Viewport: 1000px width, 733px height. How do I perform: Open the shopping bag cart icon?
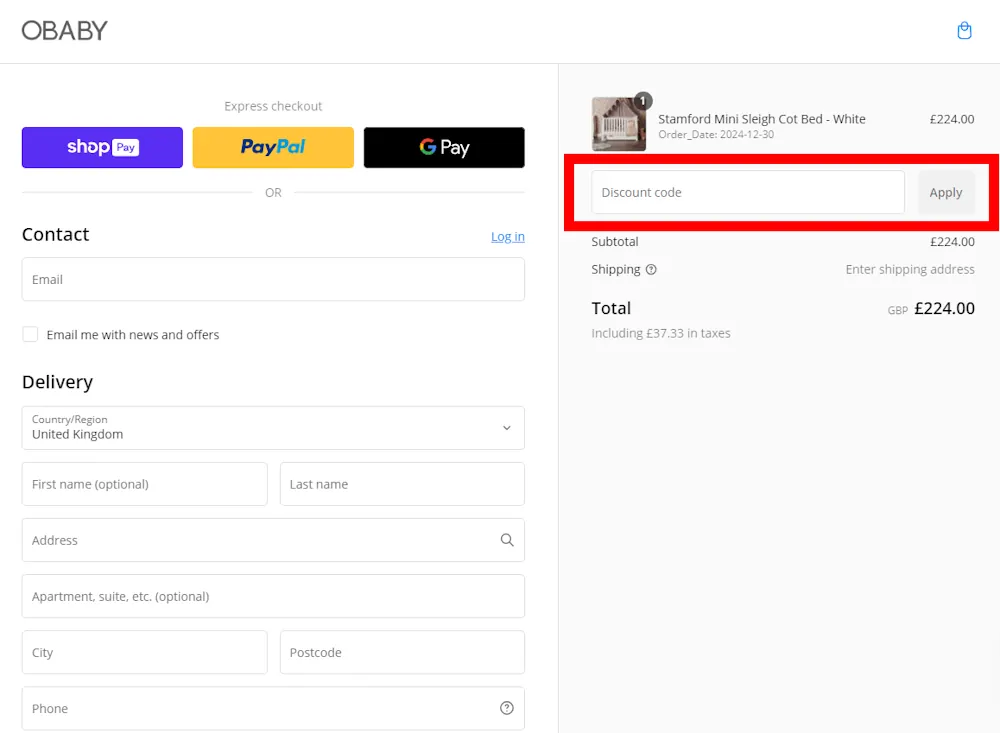click(964, 31)
